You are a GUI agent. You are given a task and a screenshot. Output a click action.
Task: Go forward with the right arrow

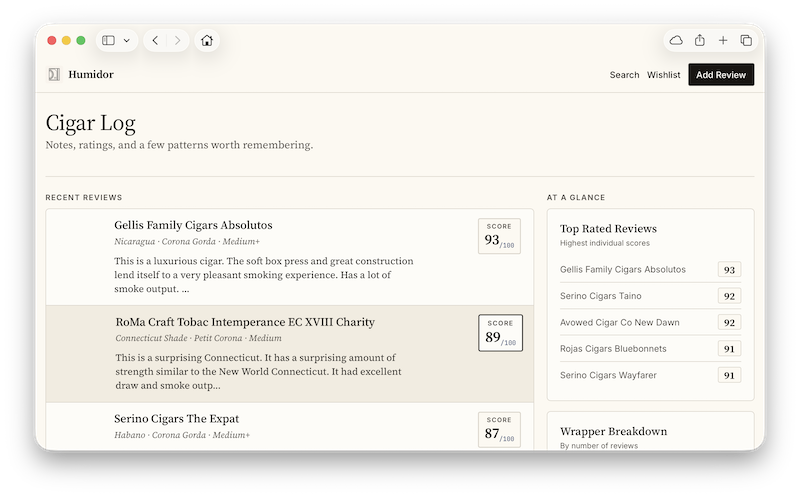tap(177, 40)
